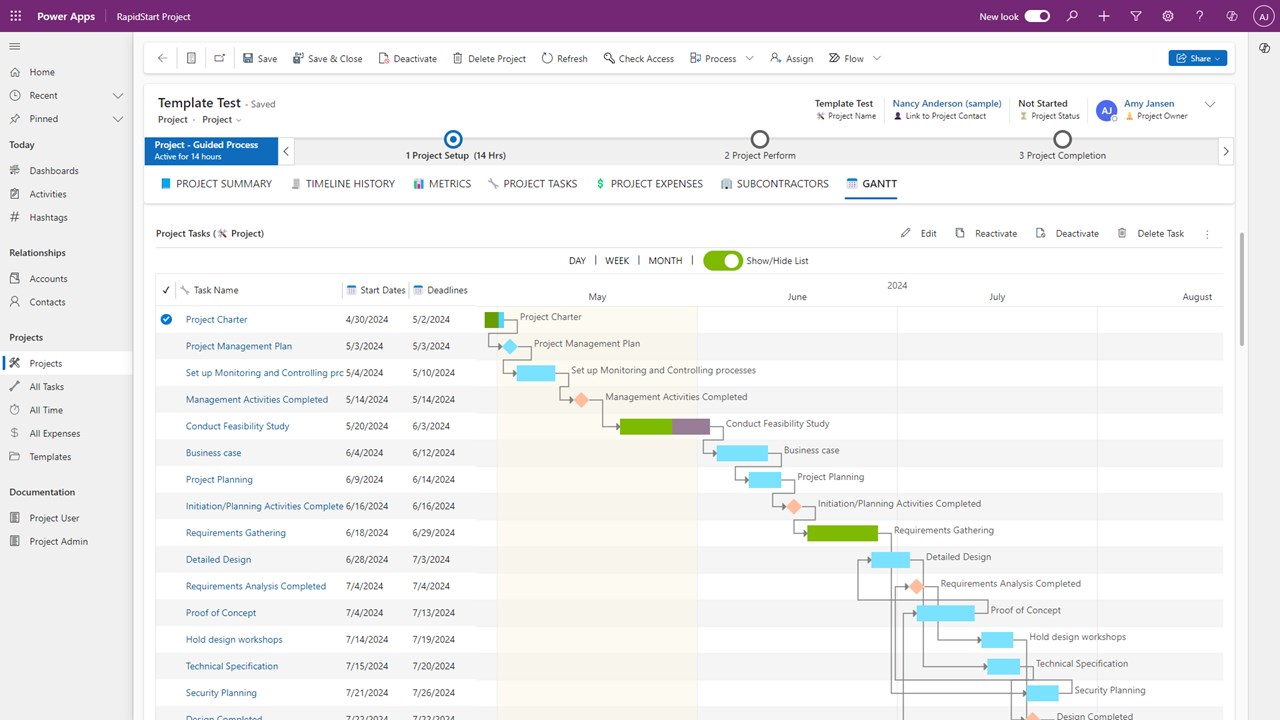The width and height of the screenshot is (1280, 720).
Task: Click the open record set icon
Action: 191,58
